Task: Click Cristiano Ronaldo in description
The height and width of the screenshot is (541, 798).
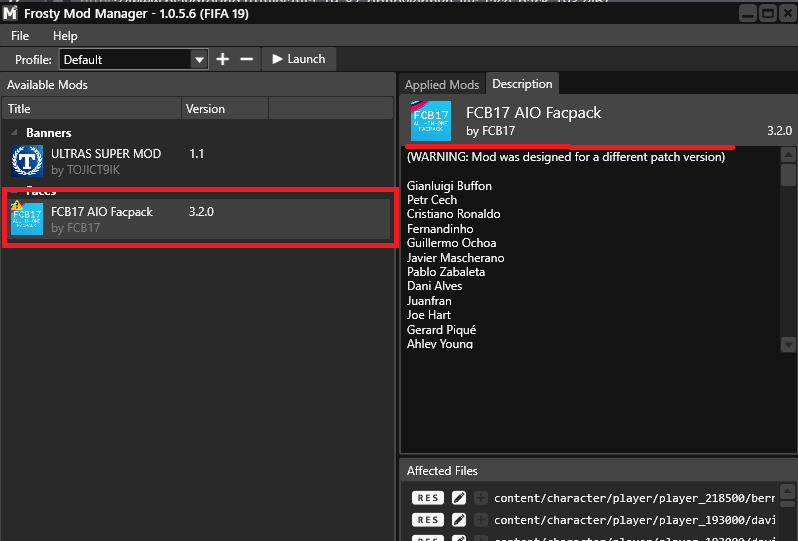Action: 453,214
